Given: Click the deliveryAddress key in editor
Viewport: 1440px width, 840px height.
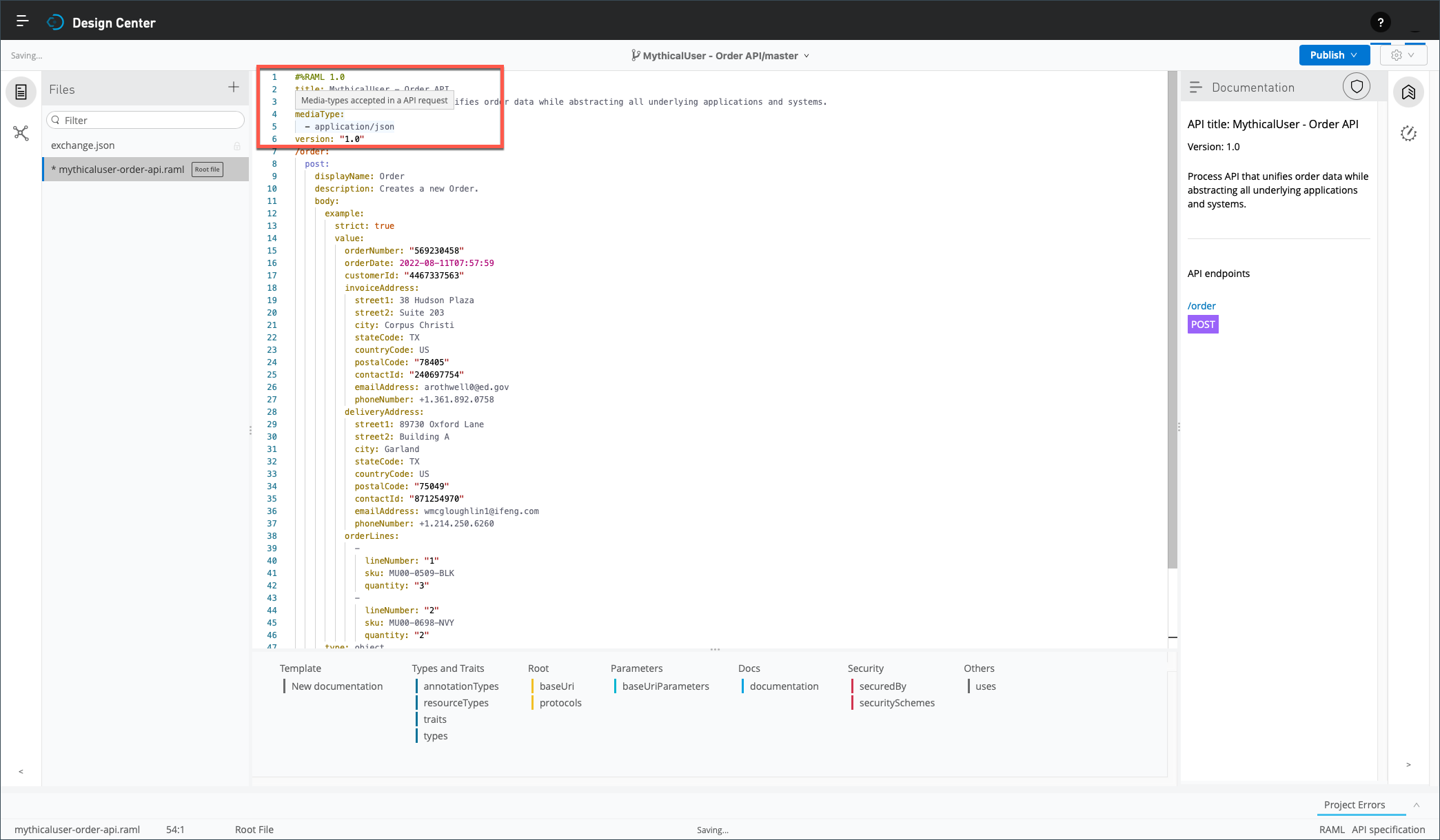Looking at the screenshot, I should point(384,412).
